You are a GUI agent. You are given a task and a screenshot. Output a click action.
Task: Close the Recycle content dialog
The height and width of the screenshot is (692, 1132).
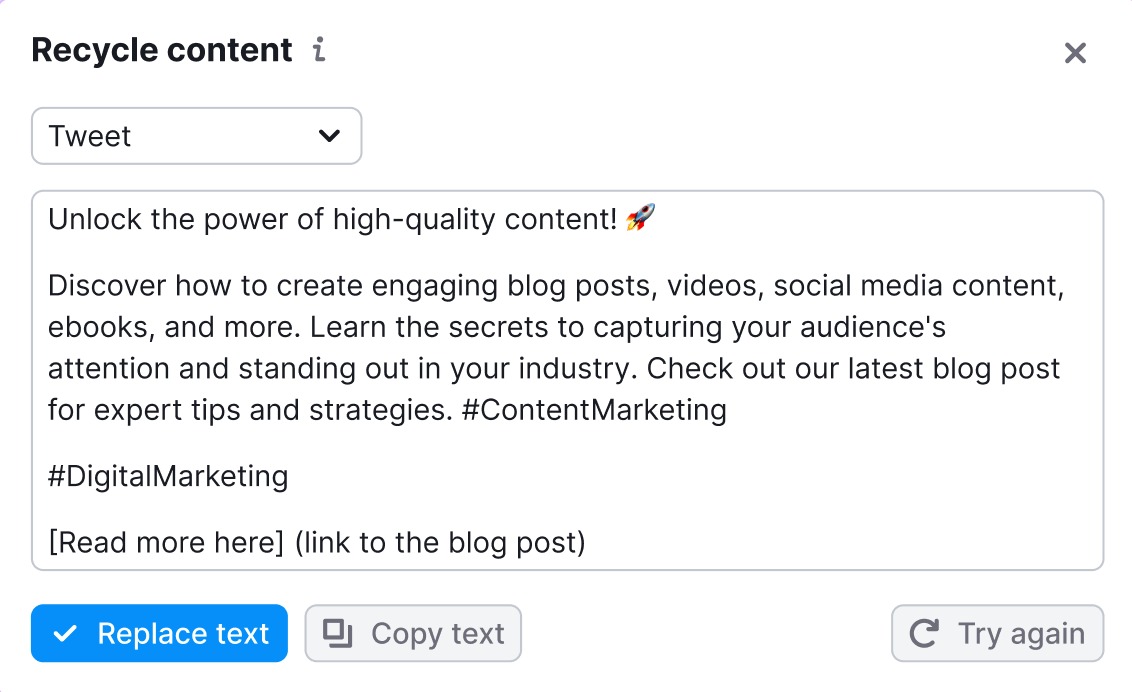click(x=1075, y=53)
